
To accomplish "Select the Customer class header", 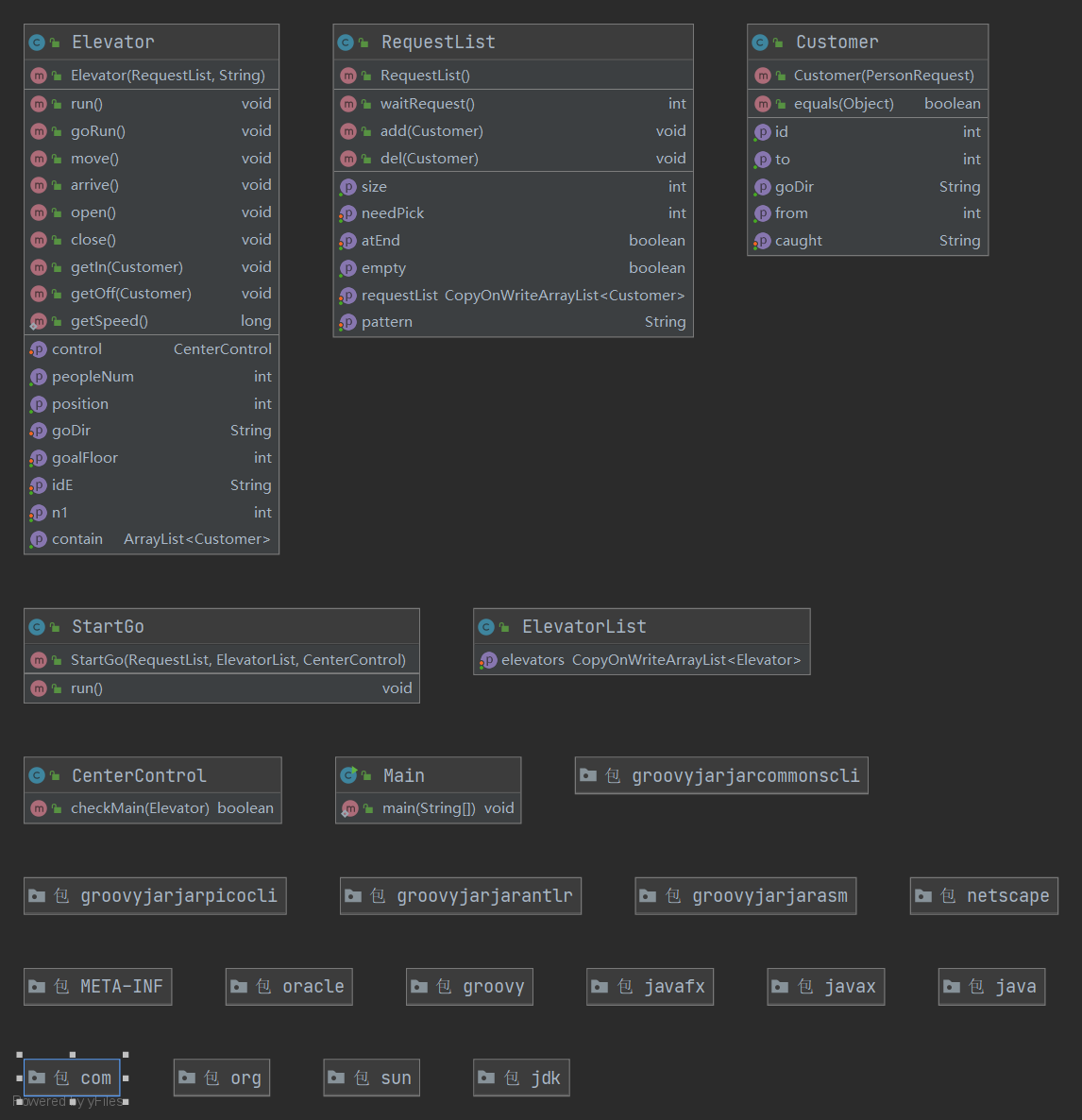I will tap(868, 42).
